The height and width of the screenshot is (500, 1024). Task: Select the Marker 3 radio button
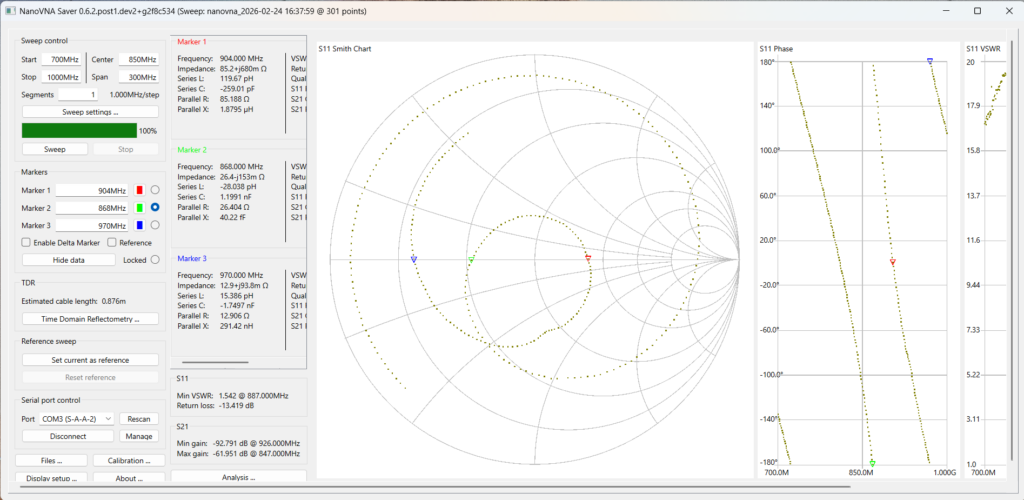click(x=155, y=225)
